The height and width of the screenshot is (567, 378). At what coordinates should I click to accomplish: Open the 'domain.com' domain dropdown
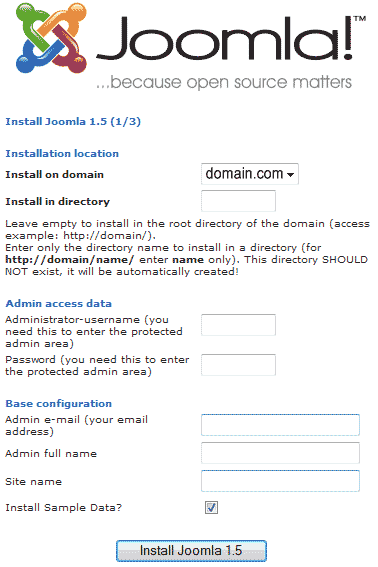tap(250, 174)
